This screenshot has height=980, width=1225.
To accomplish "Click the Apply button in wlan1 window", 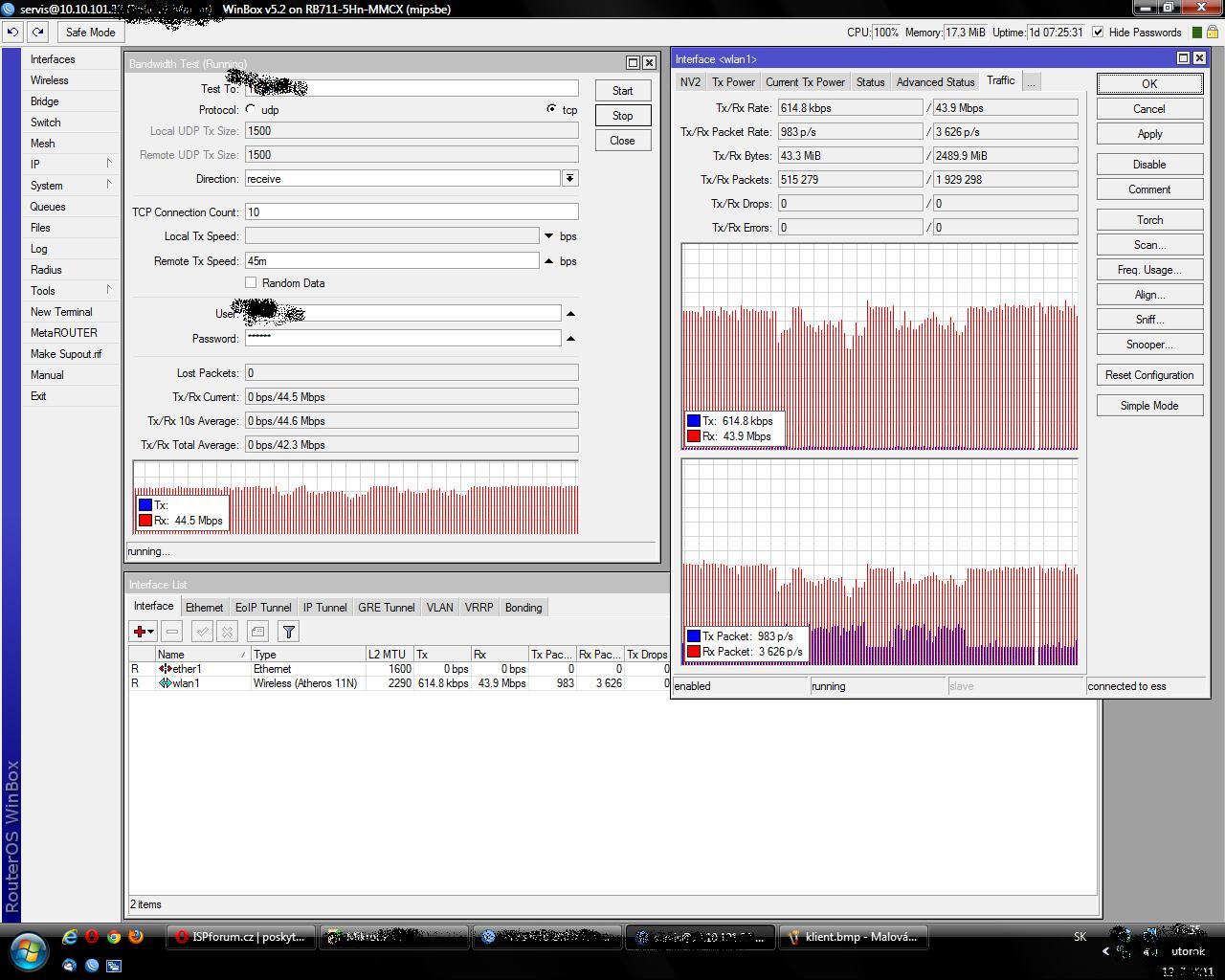I will pos(1149,134).
